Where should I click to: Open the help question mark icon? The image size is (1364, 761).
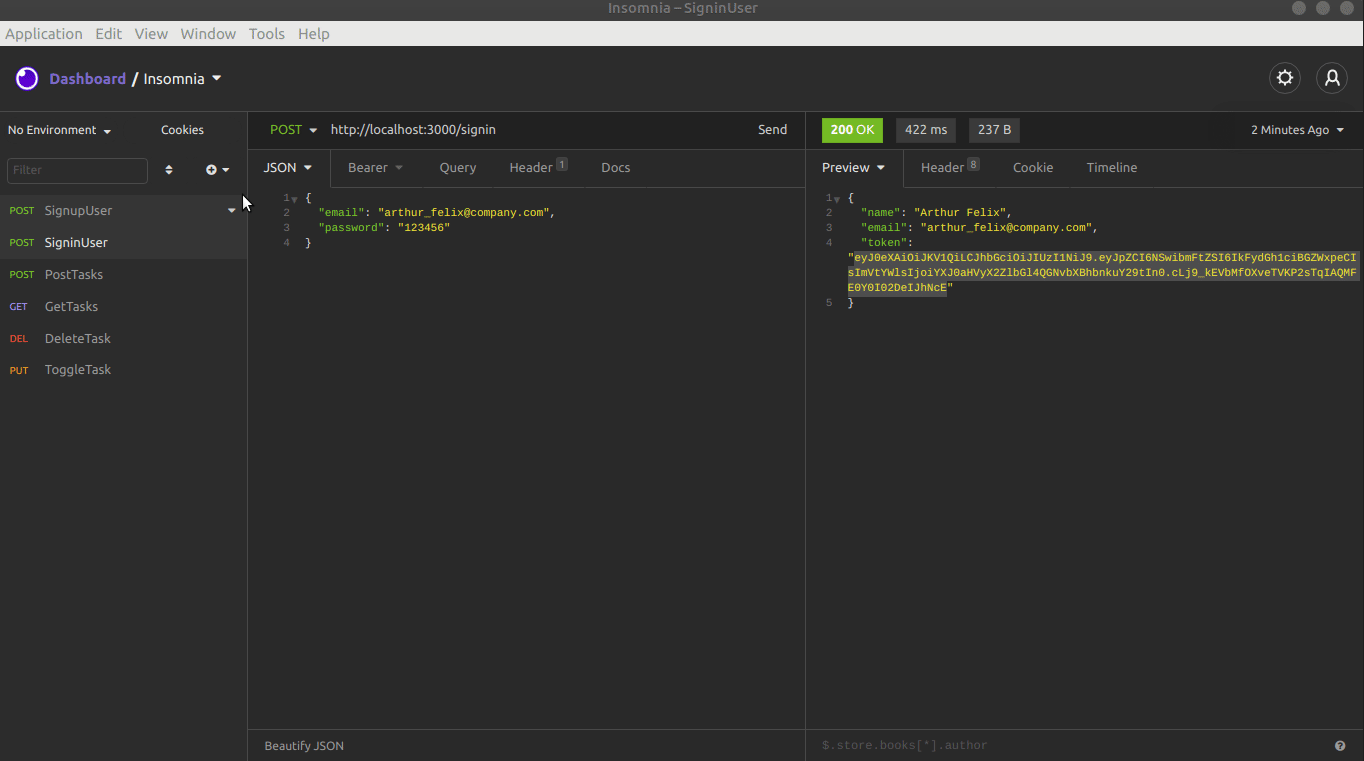(1340, 745)
